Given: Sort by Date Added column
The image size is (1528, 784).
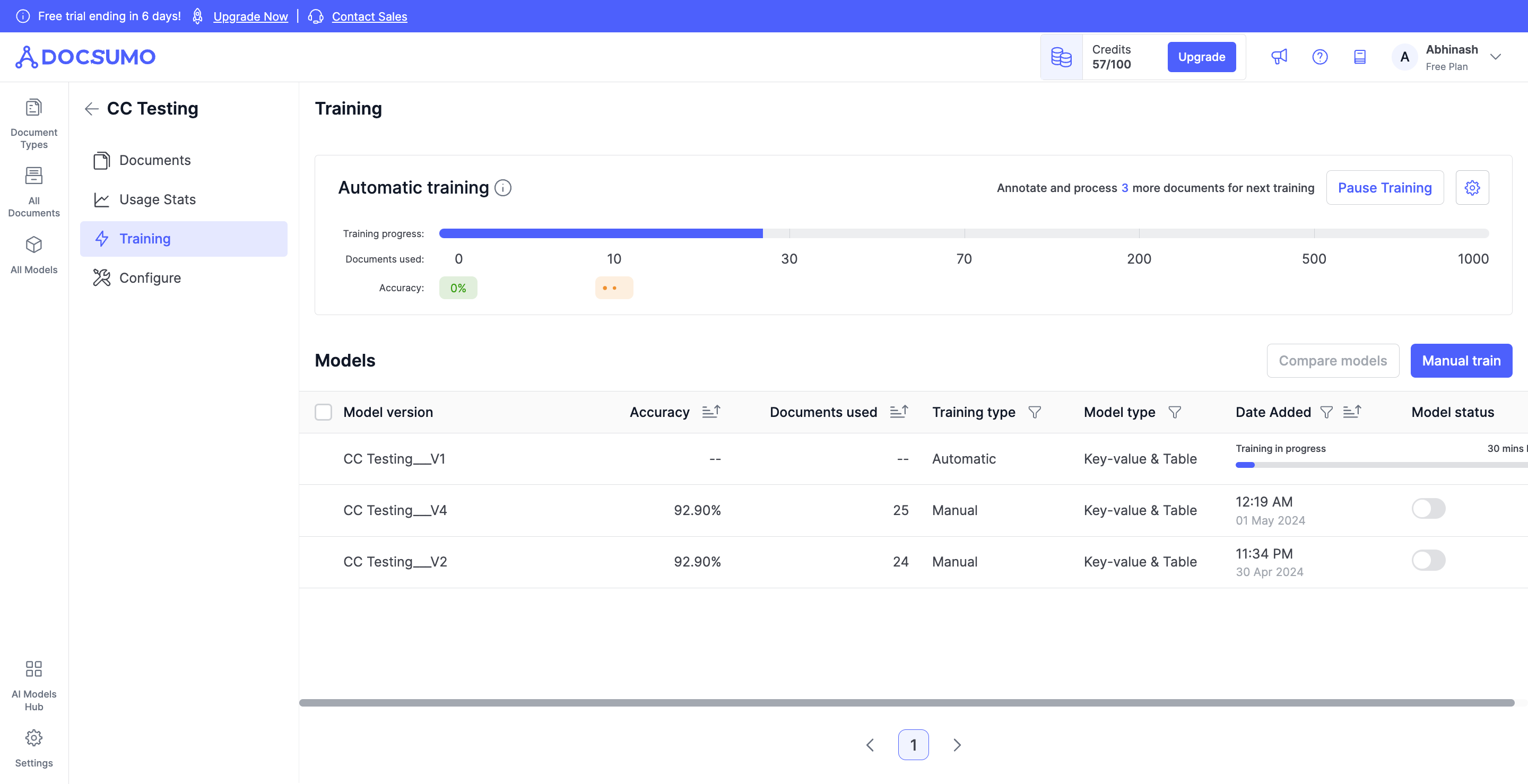Looking at the screenshot, I should (1352, 412).
